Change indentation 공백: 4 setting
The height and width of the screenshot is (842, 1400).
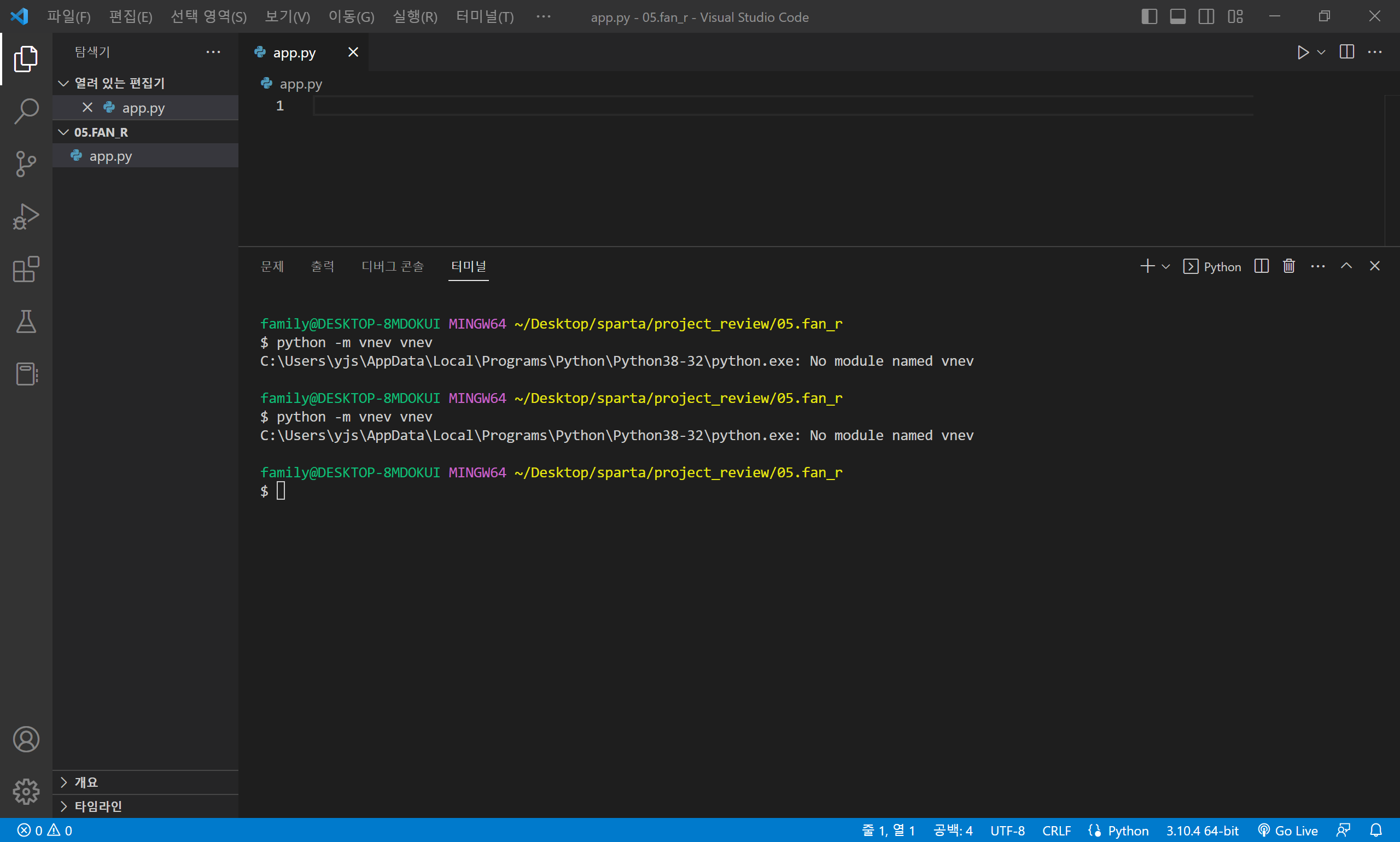click(x=953, y=831)
